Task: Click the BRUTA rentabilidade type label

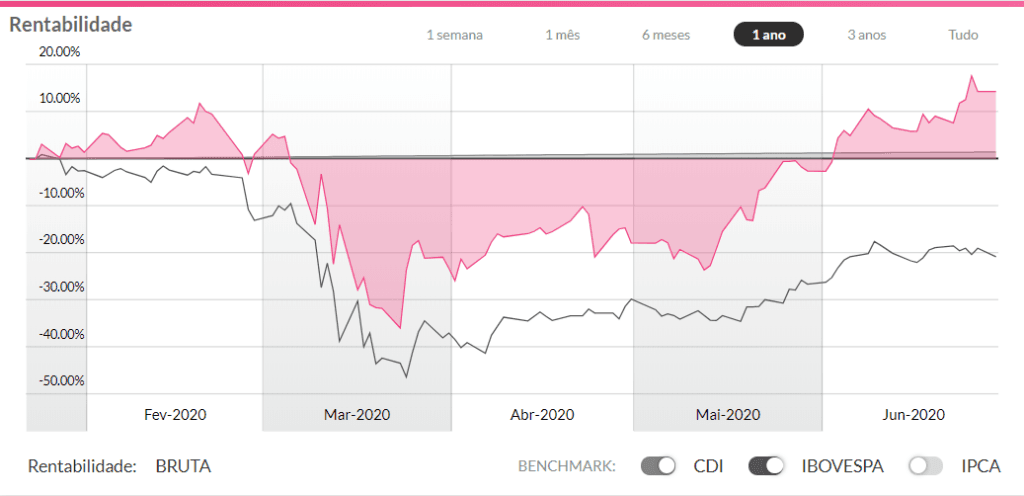Action: click(184, 467)
